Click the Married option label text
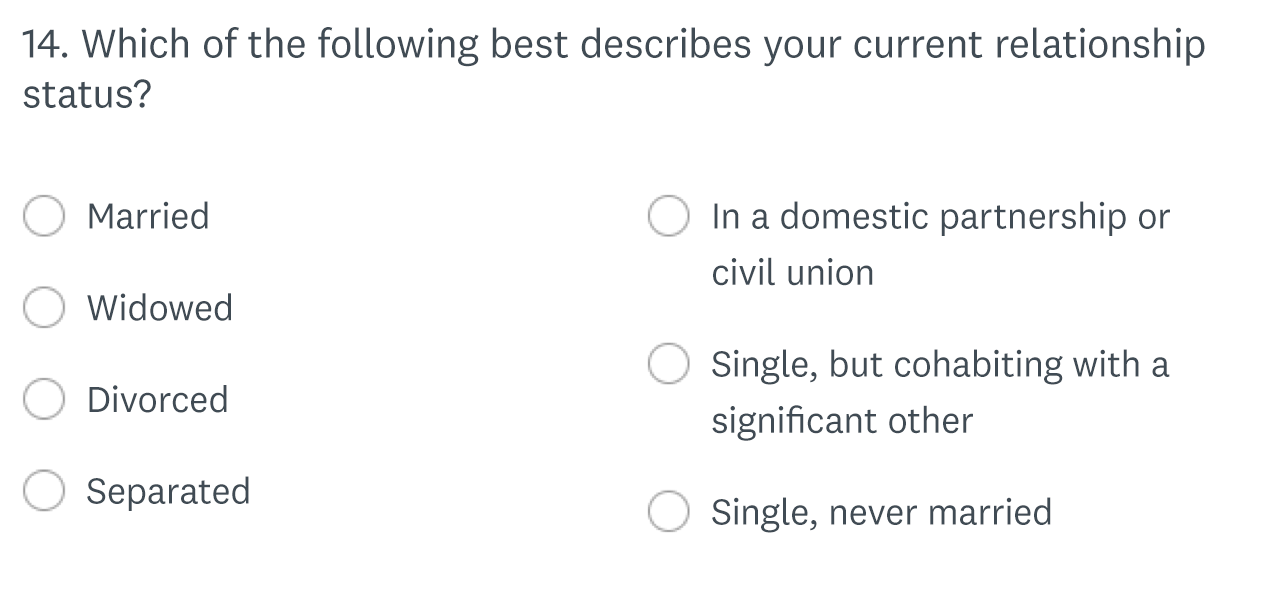The image size is (1264, 593). click(148, 216)
